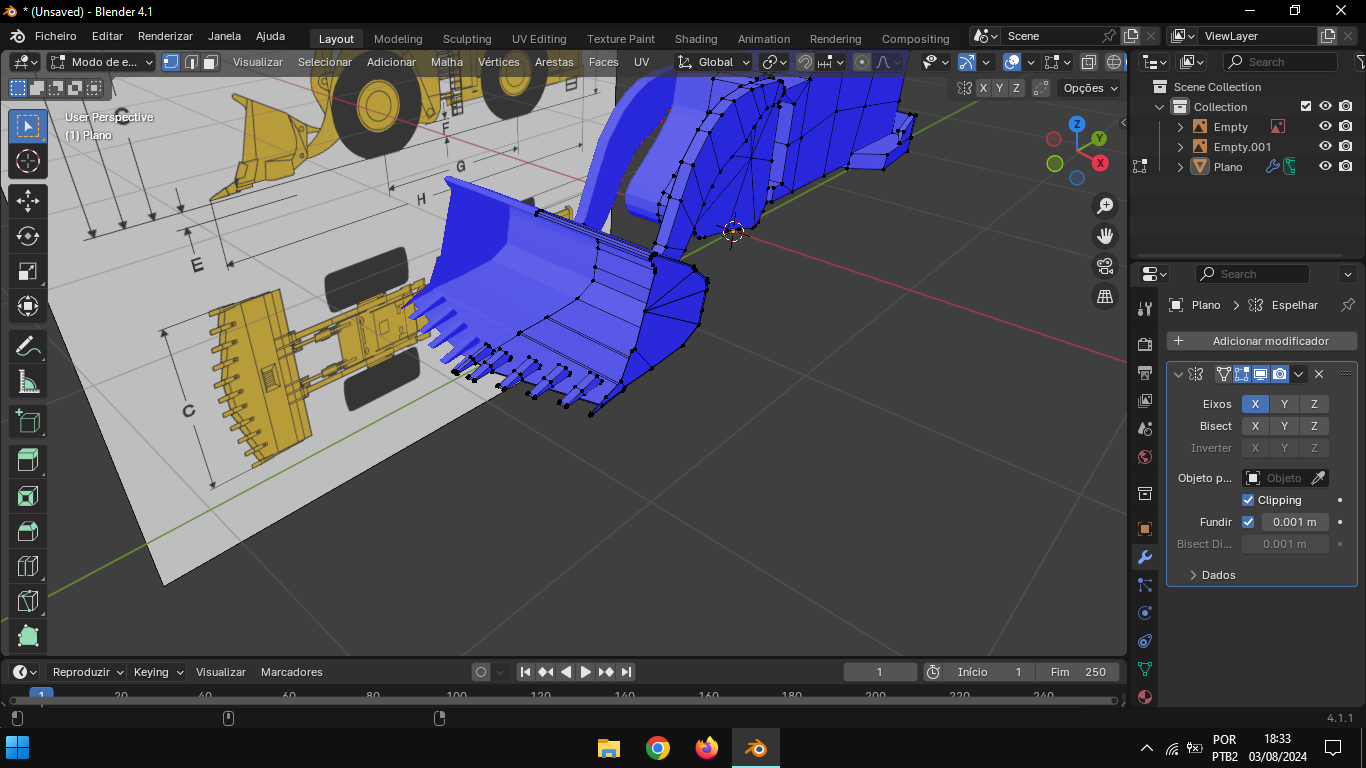Toggle the Fundir checkbox
The height and width of the screenshot is (768, 1366).
(x=1248, y=522)
